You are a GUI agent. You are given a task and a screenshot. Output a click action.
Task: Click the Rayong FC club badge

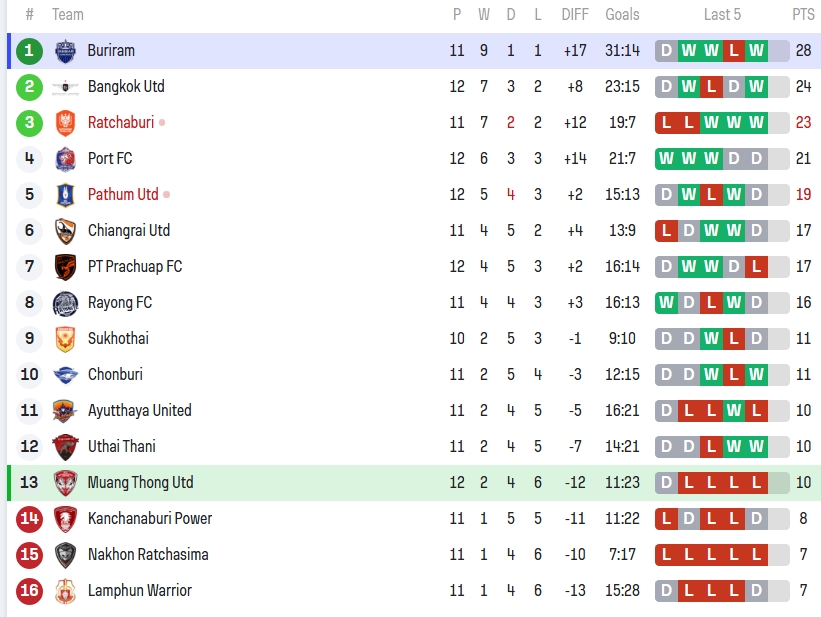pyautogui.click(x=65, y=303)
